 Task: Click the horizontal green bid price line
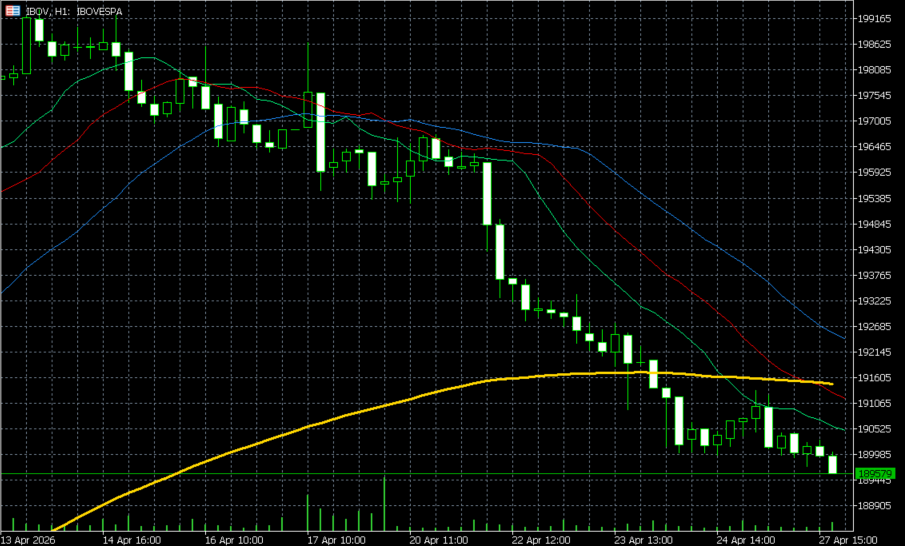[x=427, y=474]
